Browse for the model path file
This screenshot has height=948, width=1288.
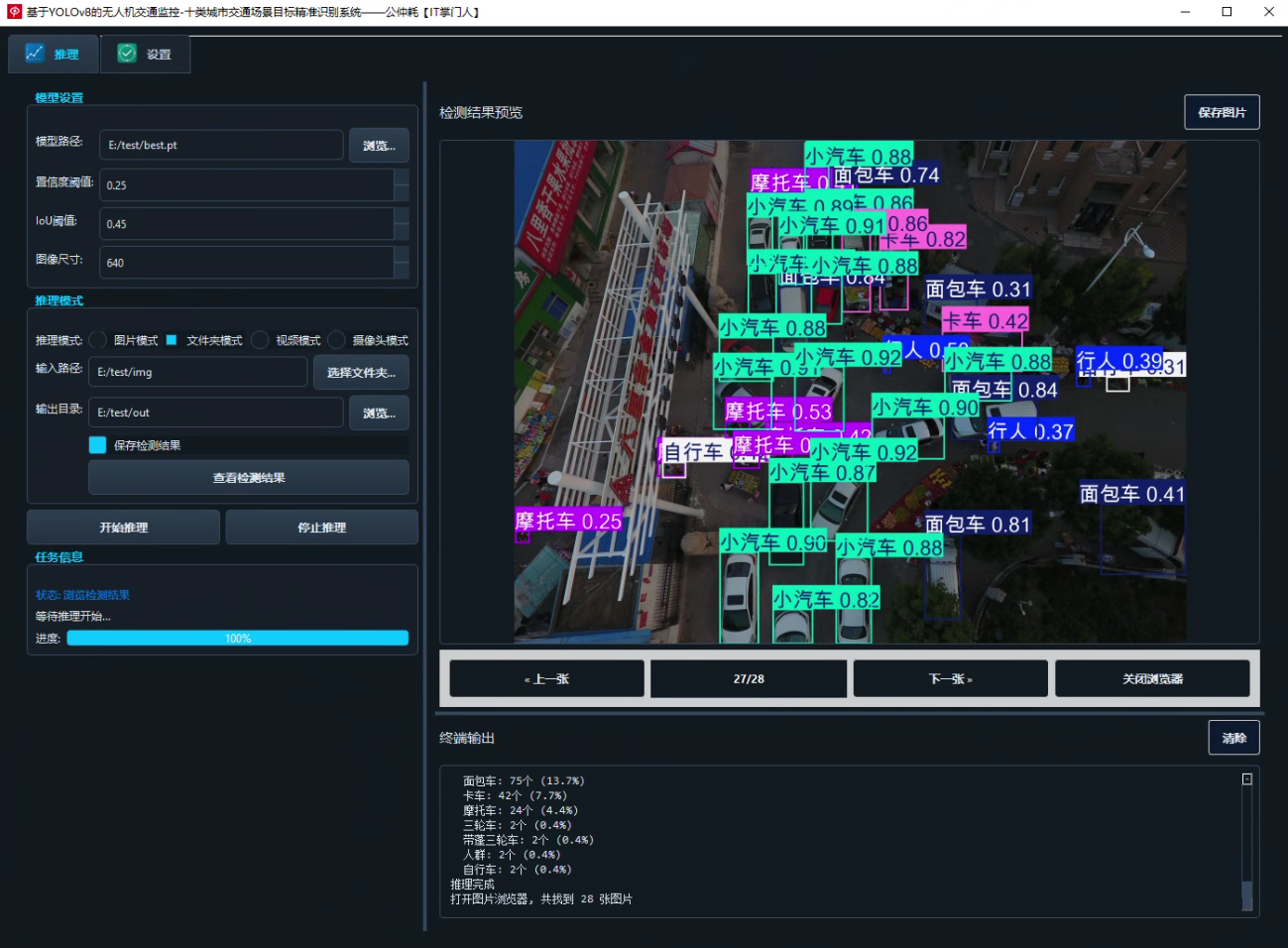point(379,145)
